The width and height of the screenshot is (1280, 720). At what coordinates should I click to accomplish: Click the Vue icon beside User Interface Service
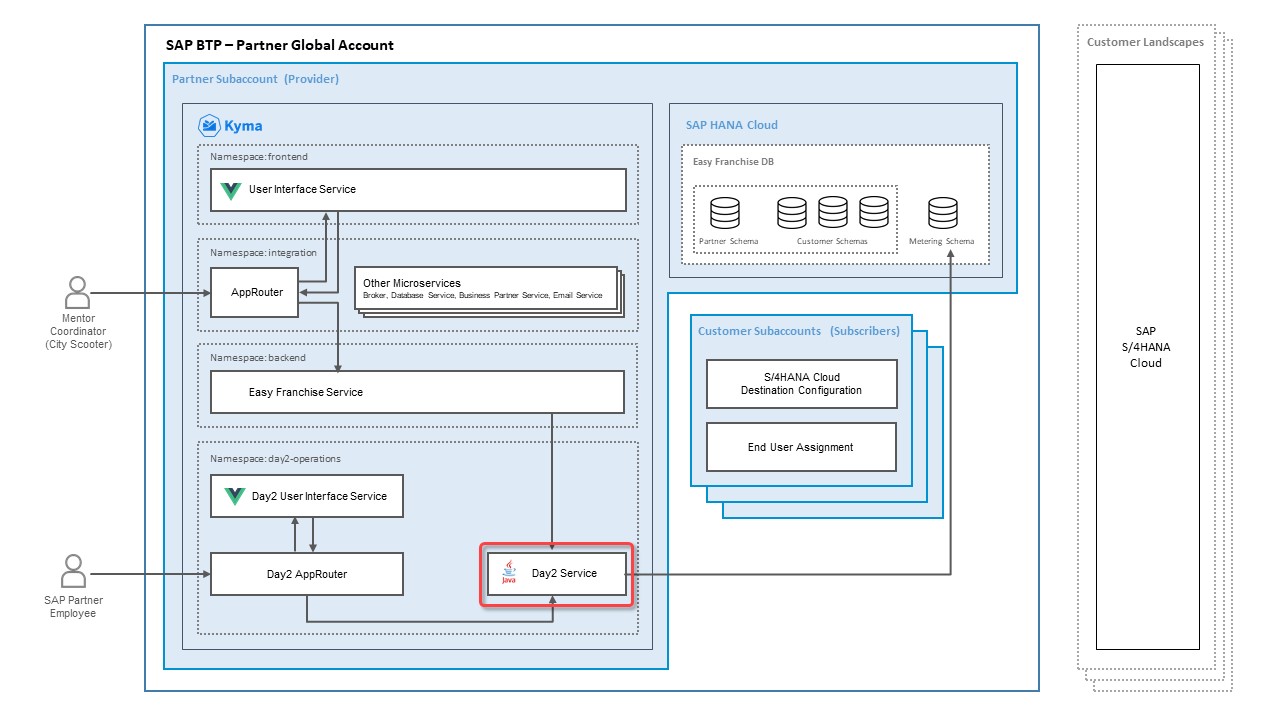pyautogui.click(x=231, y=190)
